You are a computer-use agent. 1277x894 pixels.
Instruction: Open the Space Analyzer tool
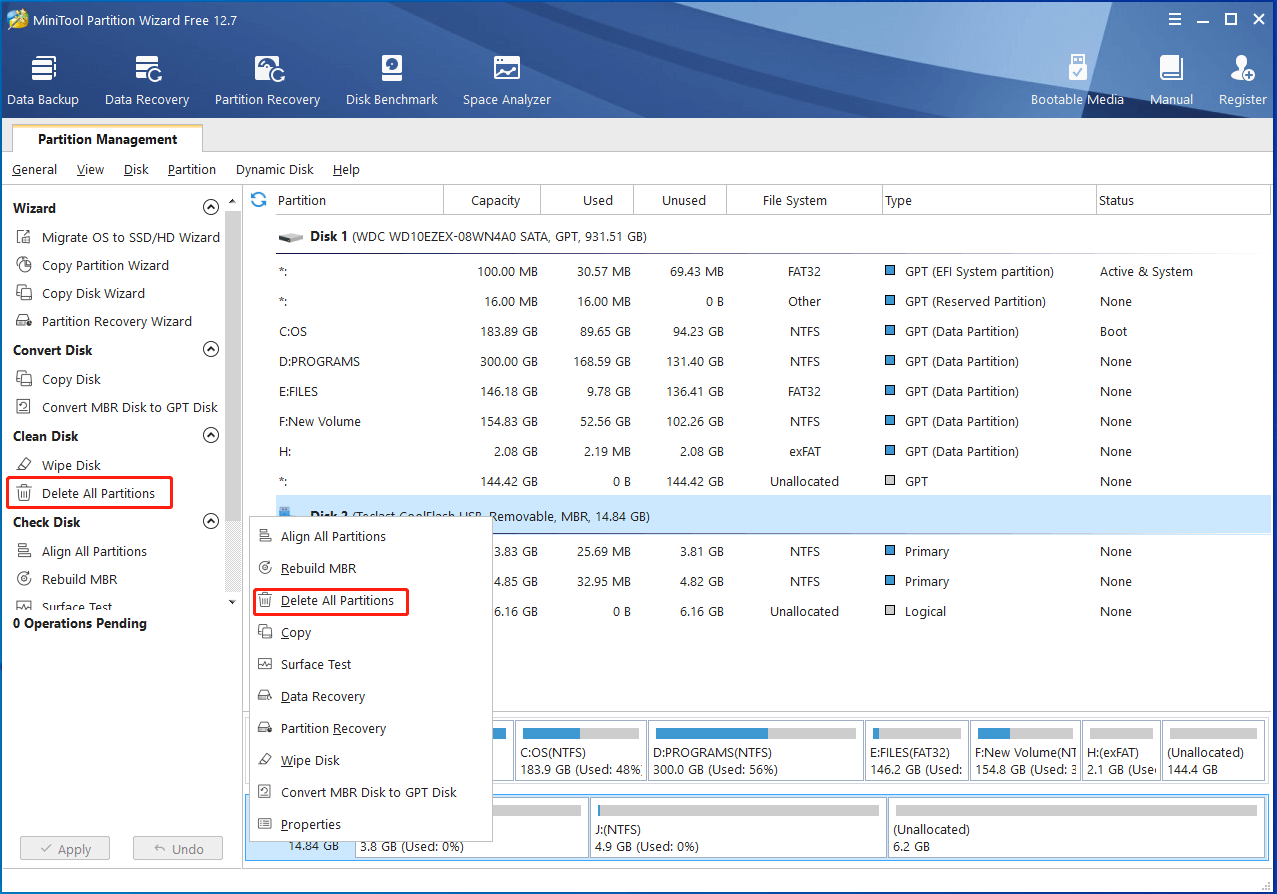pos(507,80)
